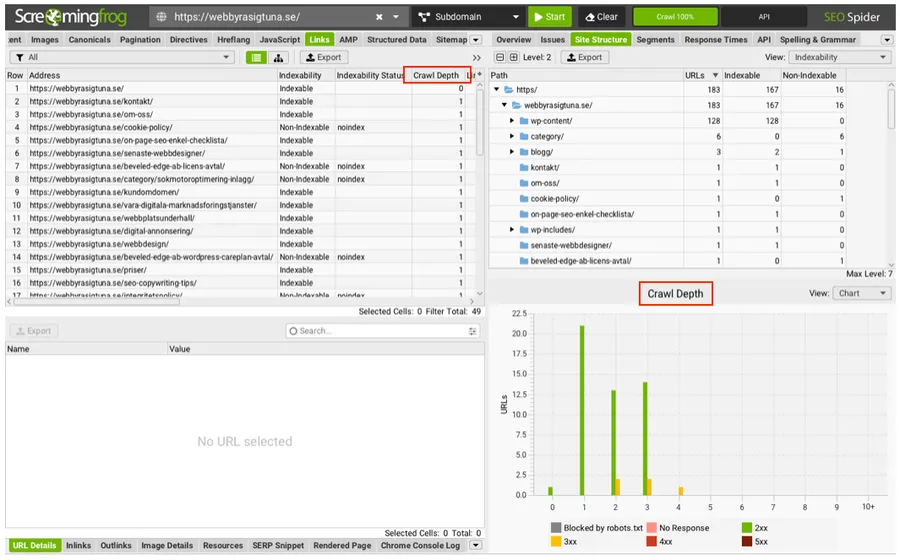The image size is (900, 560).
Task: Expand the blogg/ folder
Action: [511, 152]
